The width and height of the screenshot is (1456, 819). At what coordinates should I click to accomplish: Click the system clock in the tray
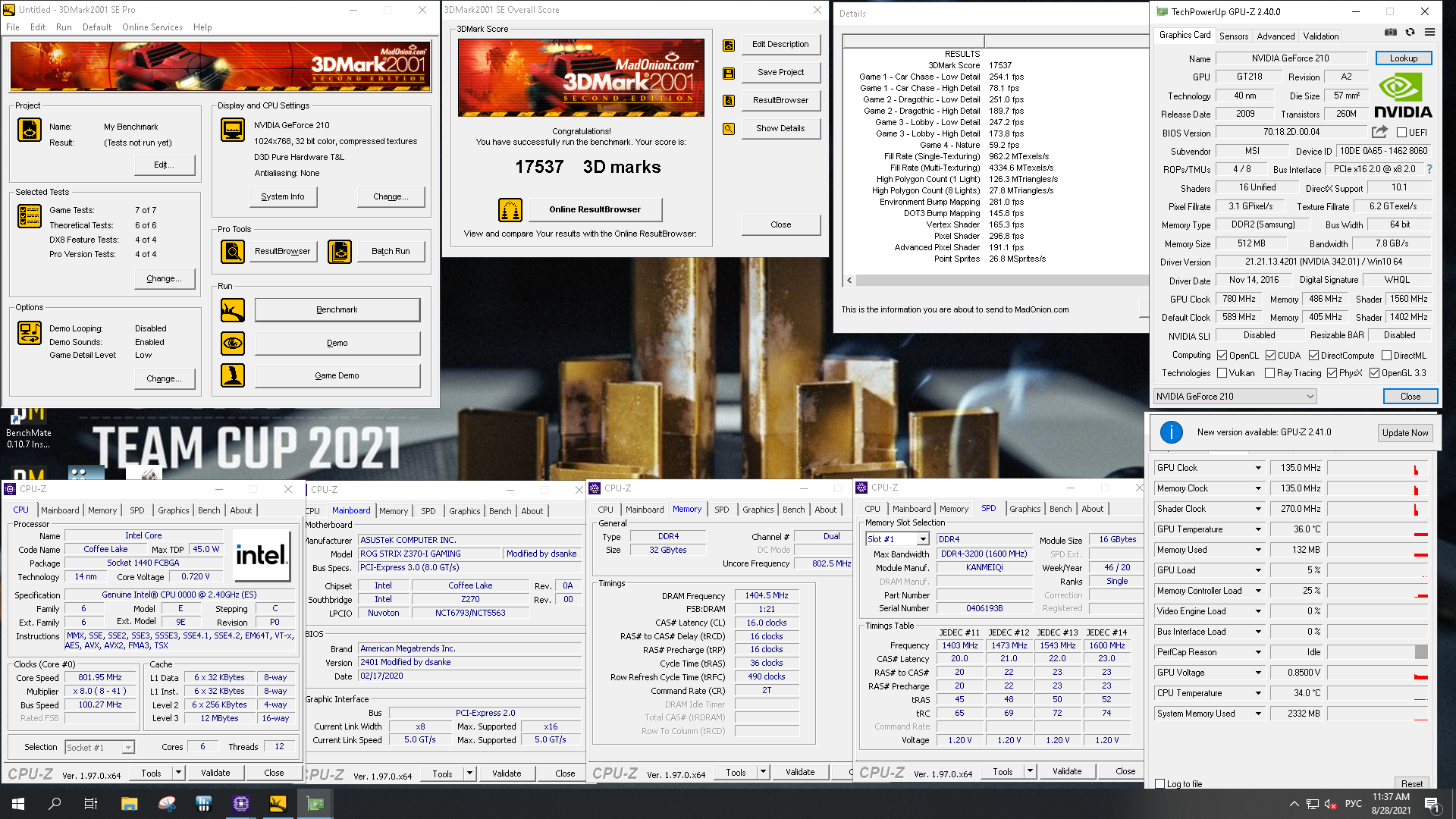click(1391, 804)
